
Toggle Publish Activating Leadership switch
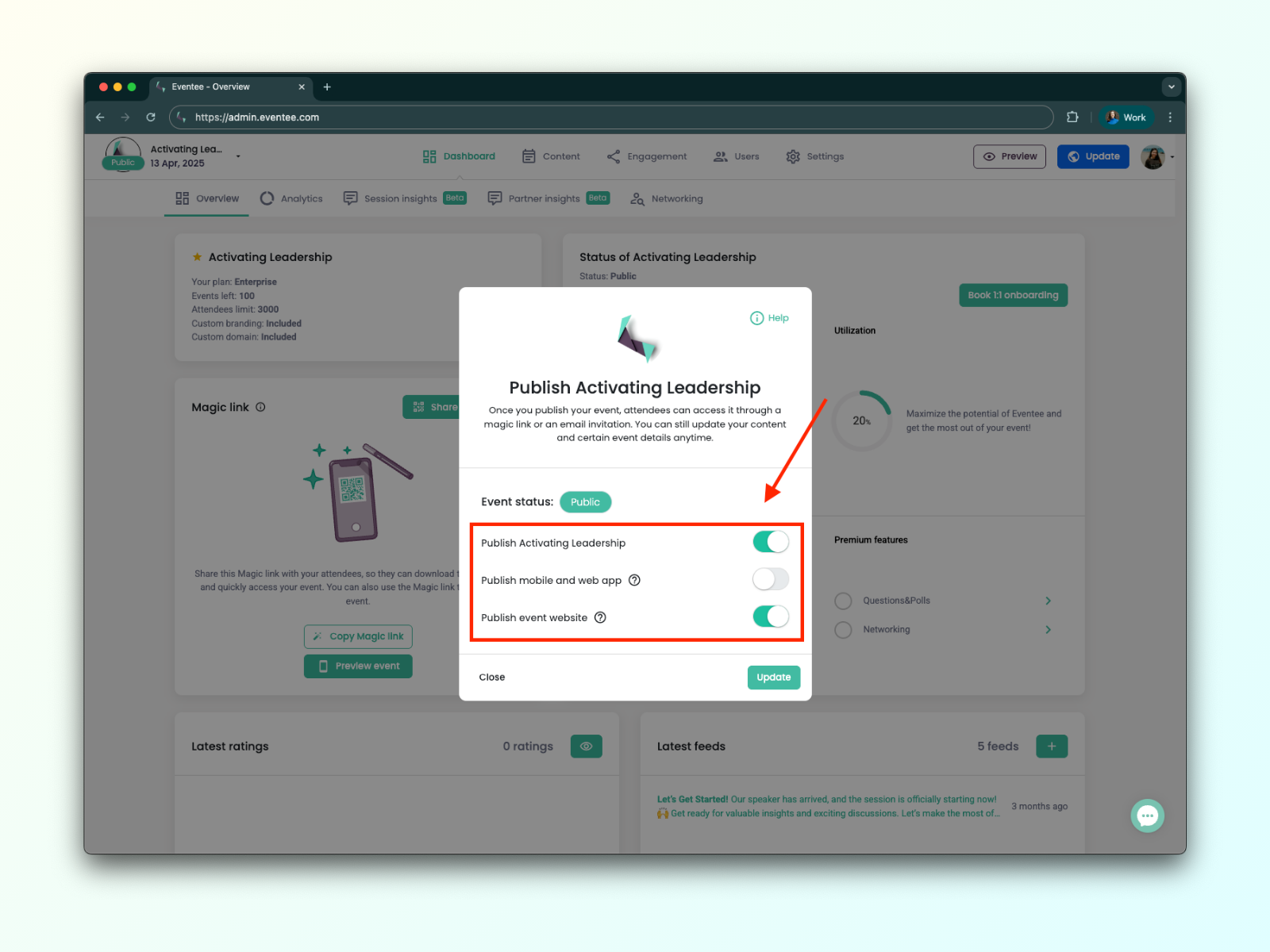click(x=771, y=542)
